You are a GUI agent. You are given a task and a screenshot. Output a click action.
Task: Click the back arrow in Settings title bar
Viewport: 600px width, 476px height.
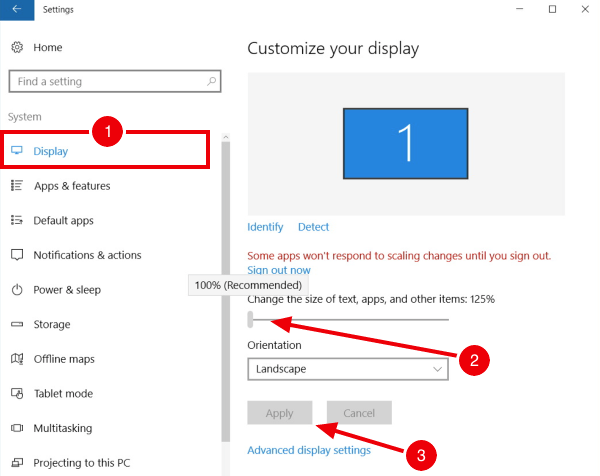(x=17, y=10)
